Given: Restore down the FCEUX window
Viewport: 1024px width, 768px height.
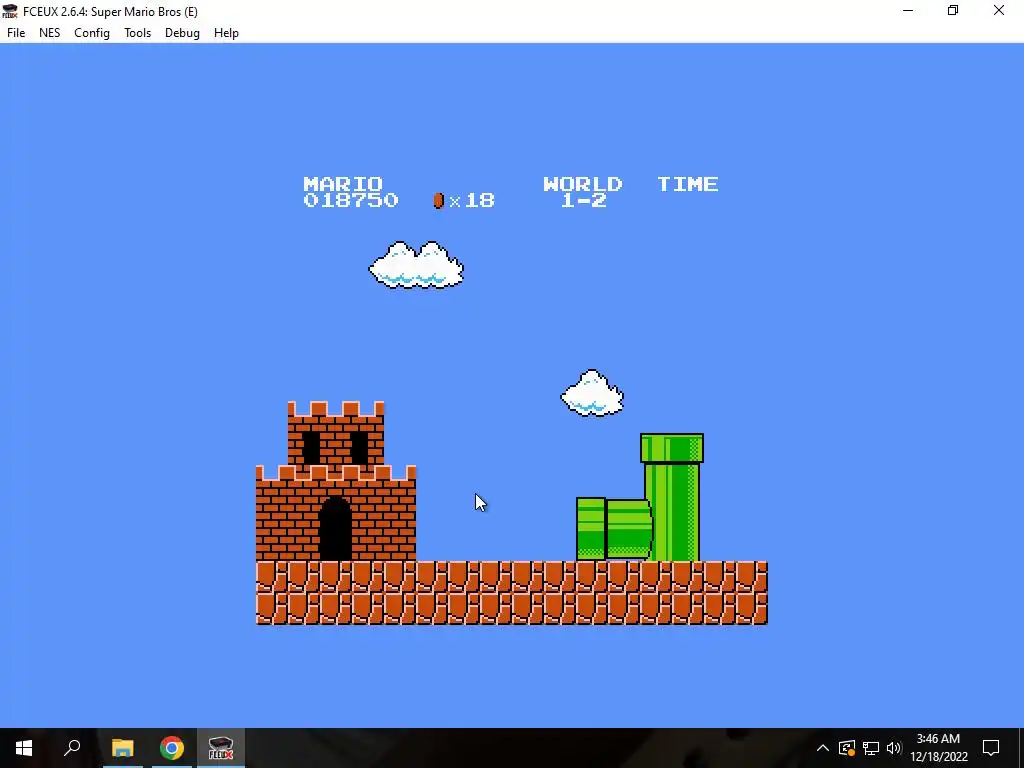Looking at the screenshot, I should click(x=953, y=11).
